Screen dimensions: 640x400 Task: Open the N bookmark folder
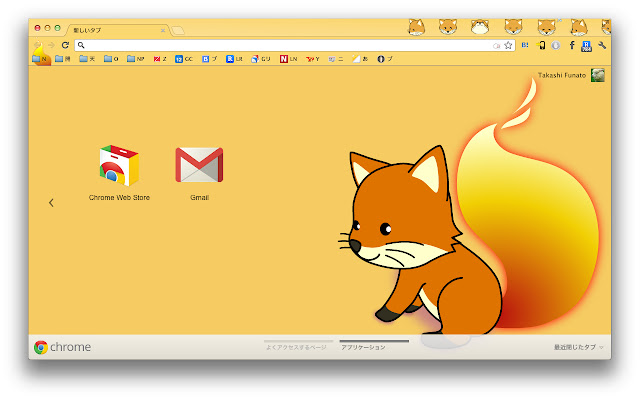40,59
